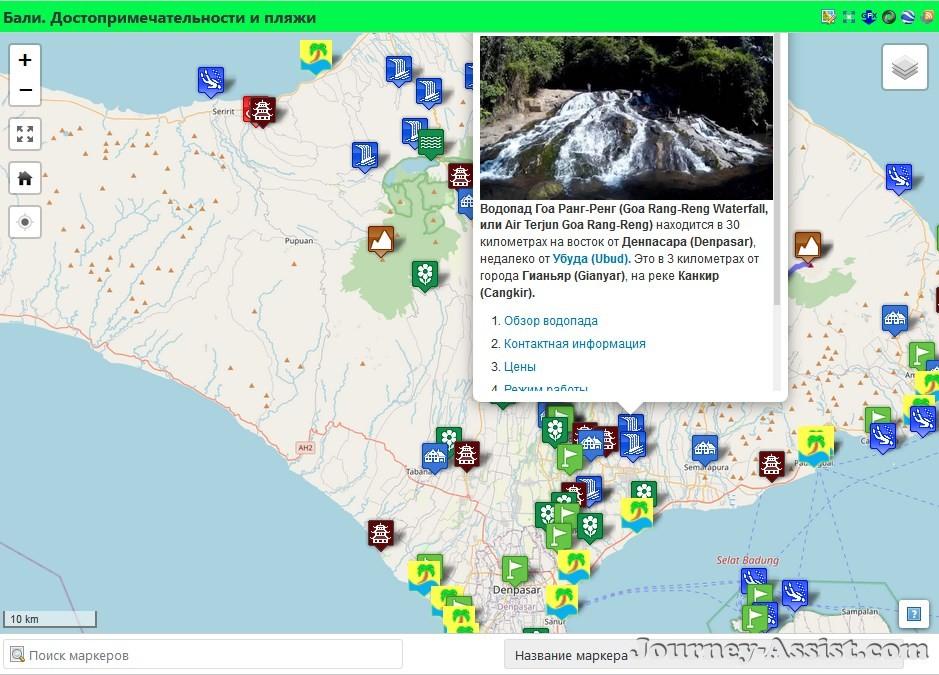Click the 'Selat Badung' strait label

click(x=747, y=560)
